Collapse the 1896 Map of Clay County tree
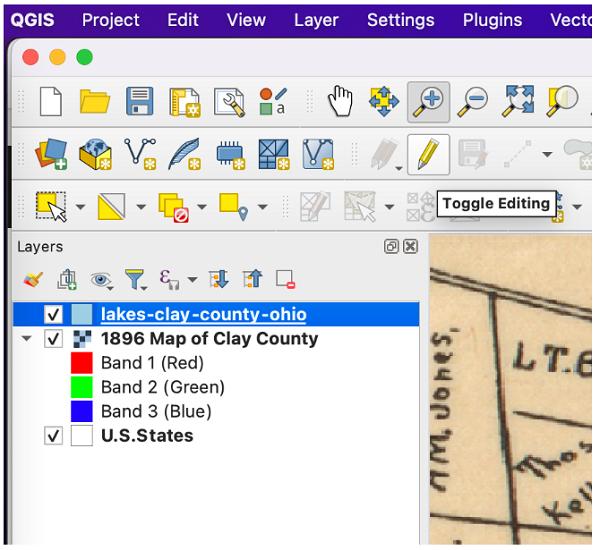 click(x=27, y=338)
